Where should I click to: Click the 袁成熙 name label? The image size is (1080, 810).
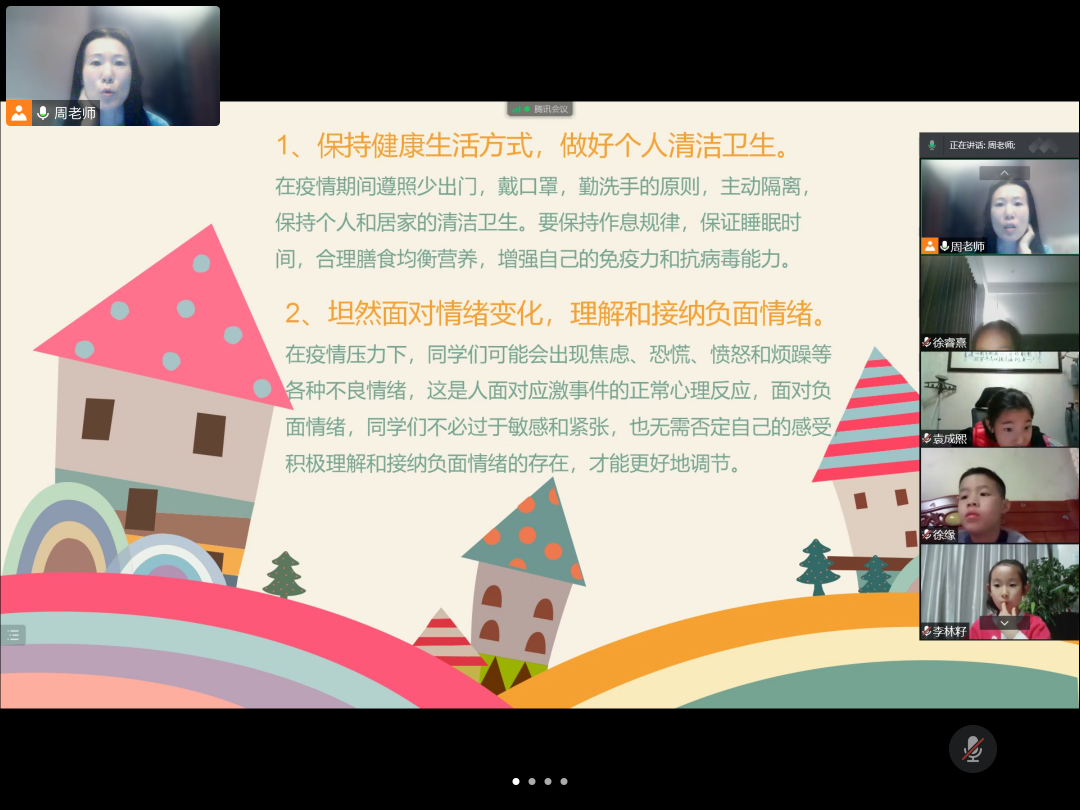click(x=950, y=439)
